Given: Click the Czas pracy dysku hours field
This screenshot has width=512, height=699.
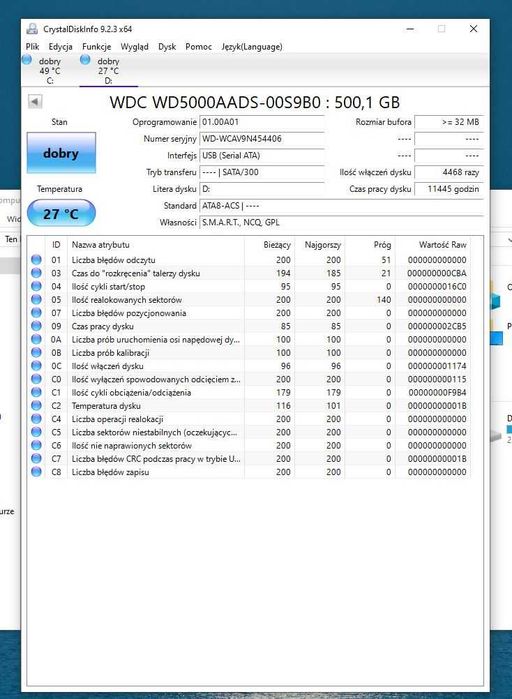Looking at the screenshot, I should [449, 189].
